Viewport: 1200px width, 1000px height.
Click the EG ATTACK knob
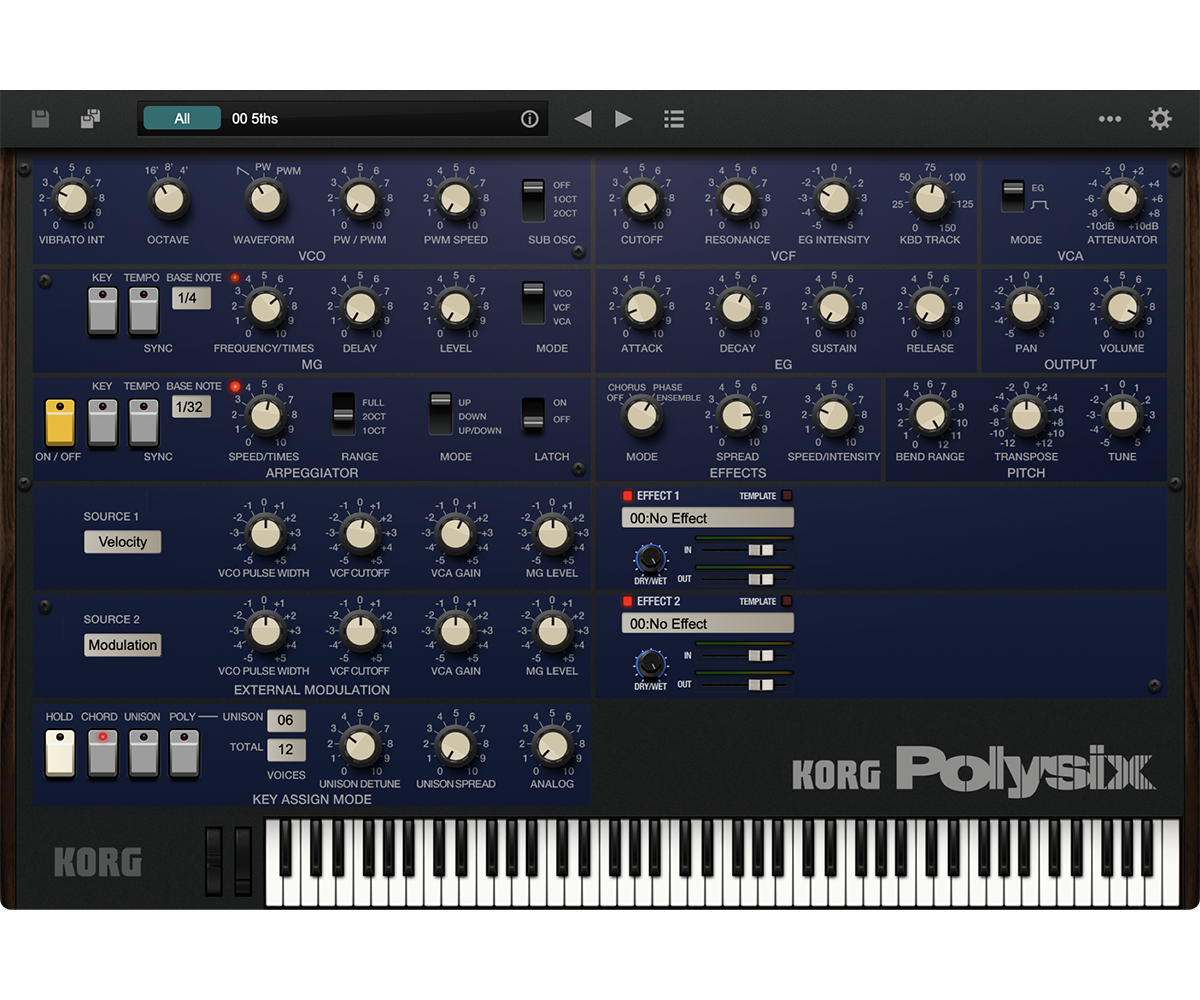pyautogui.click(x=642, y=307)
